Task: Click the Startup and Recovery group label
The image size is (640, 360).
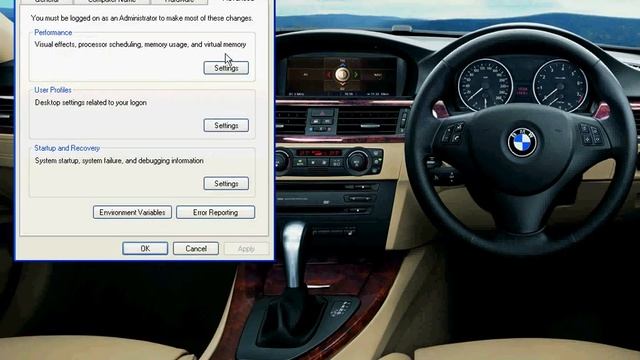Action: (x=67, y=148)
